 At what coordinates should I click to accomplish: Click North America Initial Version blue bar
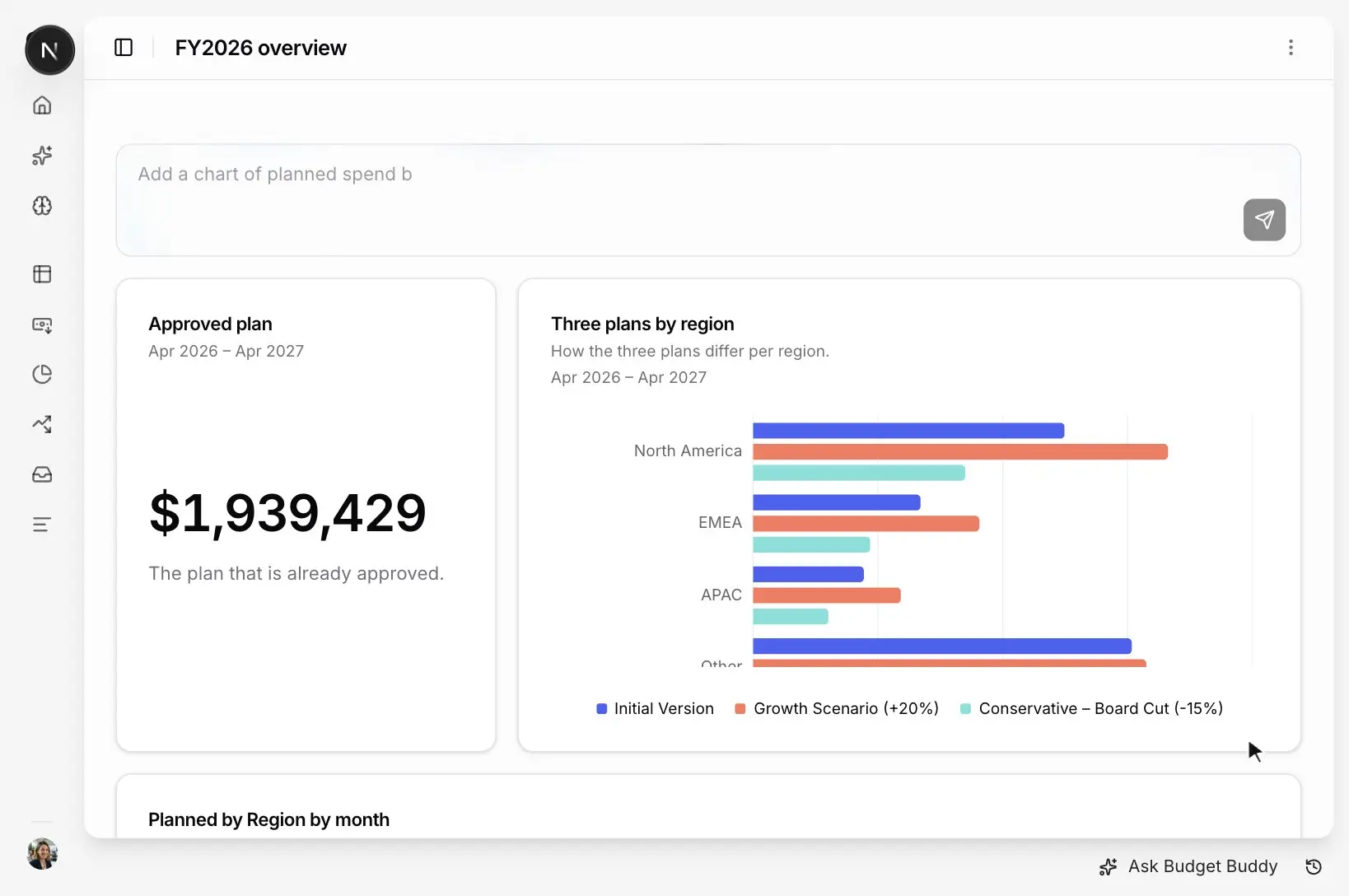(908, 430)
